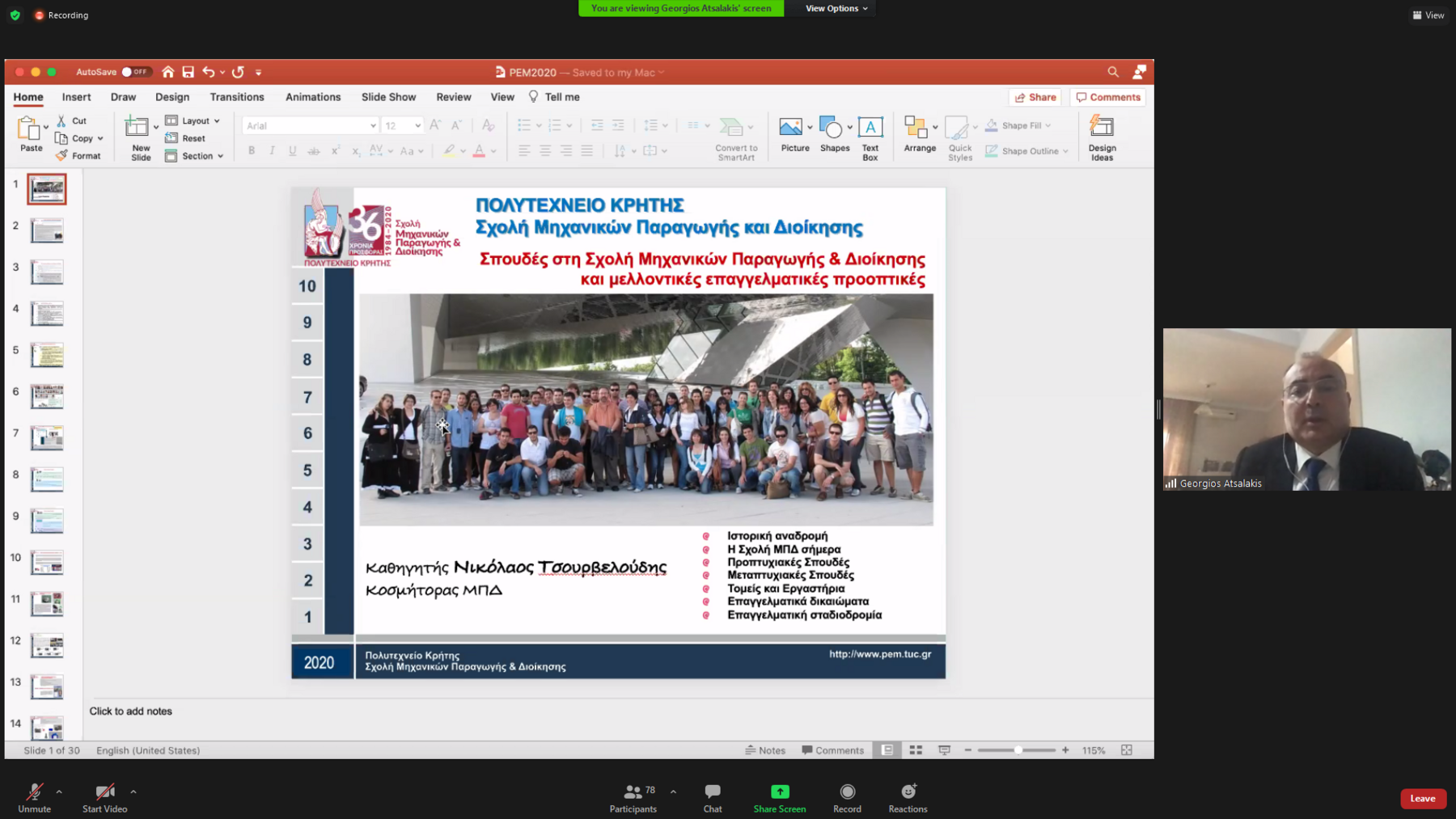The height and width of the screenshot is (819, 1456).
Task: Click the red Leave button
Action: (x=1422, y=798)
